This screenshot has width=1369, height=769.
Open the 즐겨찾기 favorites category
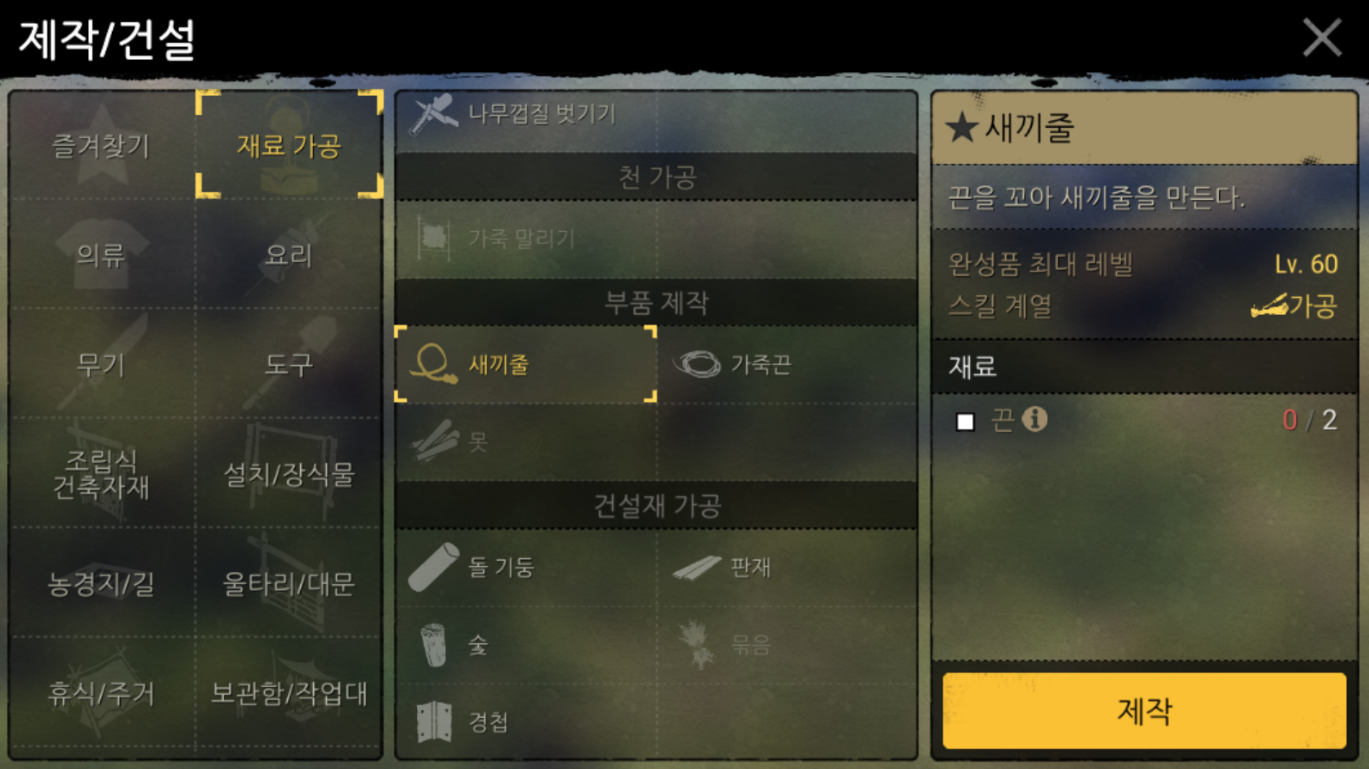(101, 146)
